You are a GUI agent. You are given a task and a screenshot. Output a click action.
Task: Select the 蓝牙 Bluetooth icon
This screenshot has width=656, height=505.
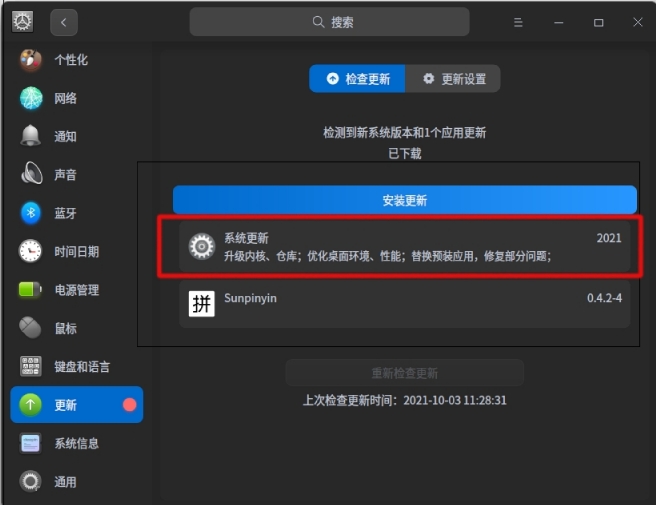(x=31, y=213)
